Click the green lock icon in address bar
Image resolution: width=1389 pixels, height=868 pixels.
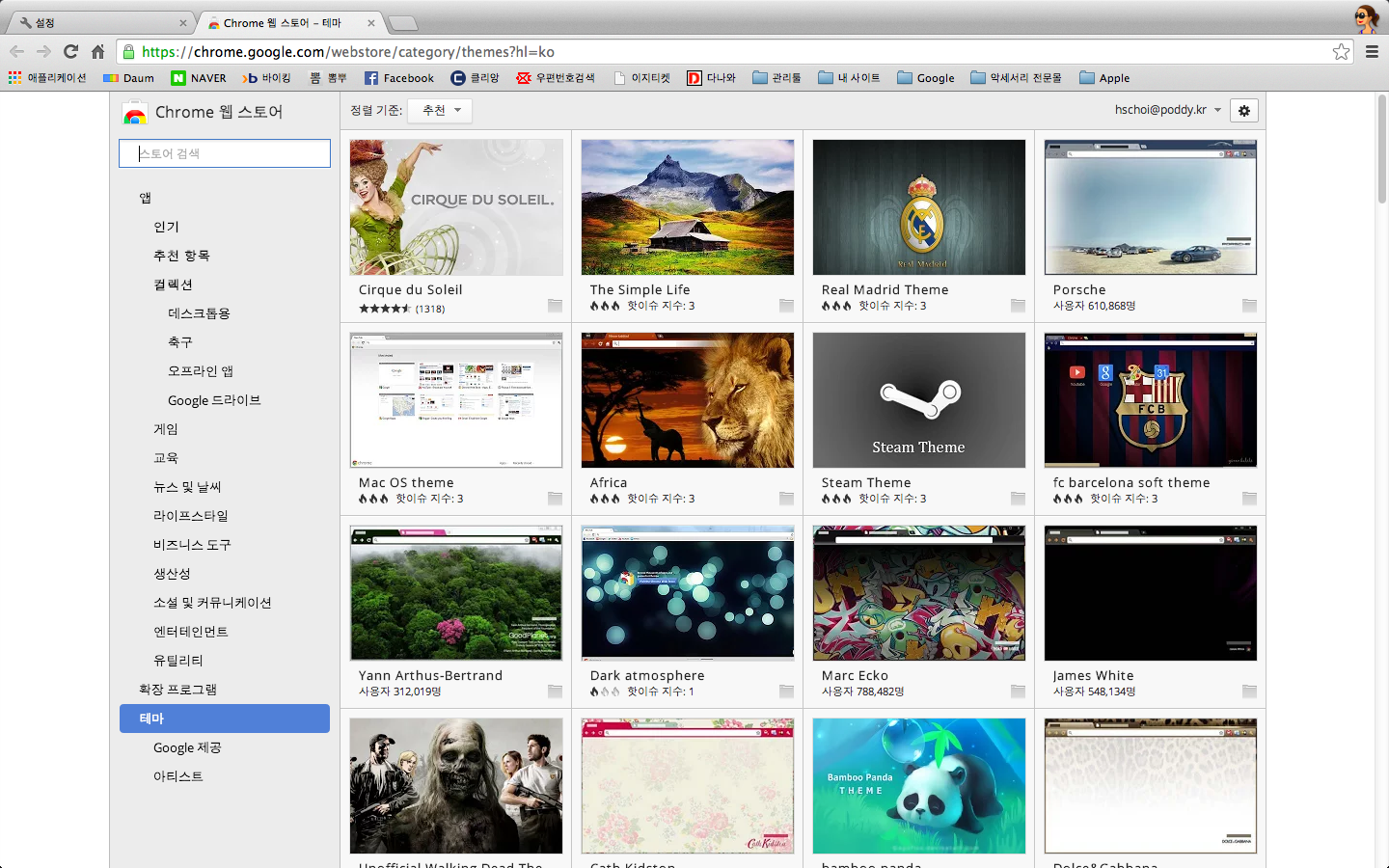click(x=128, y=52)
